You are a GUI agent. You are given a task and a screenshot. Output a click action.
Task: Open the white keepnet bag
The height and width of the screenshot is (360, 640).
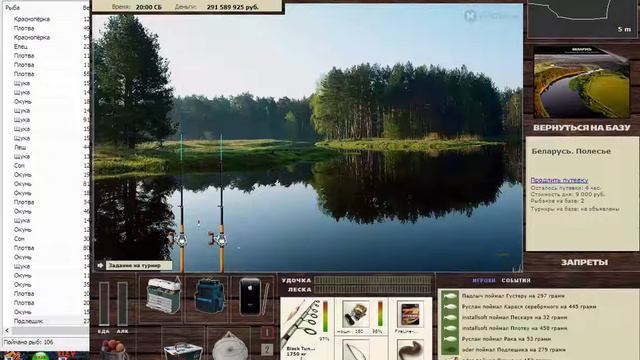pyautogui.click(x=230, y=347)
